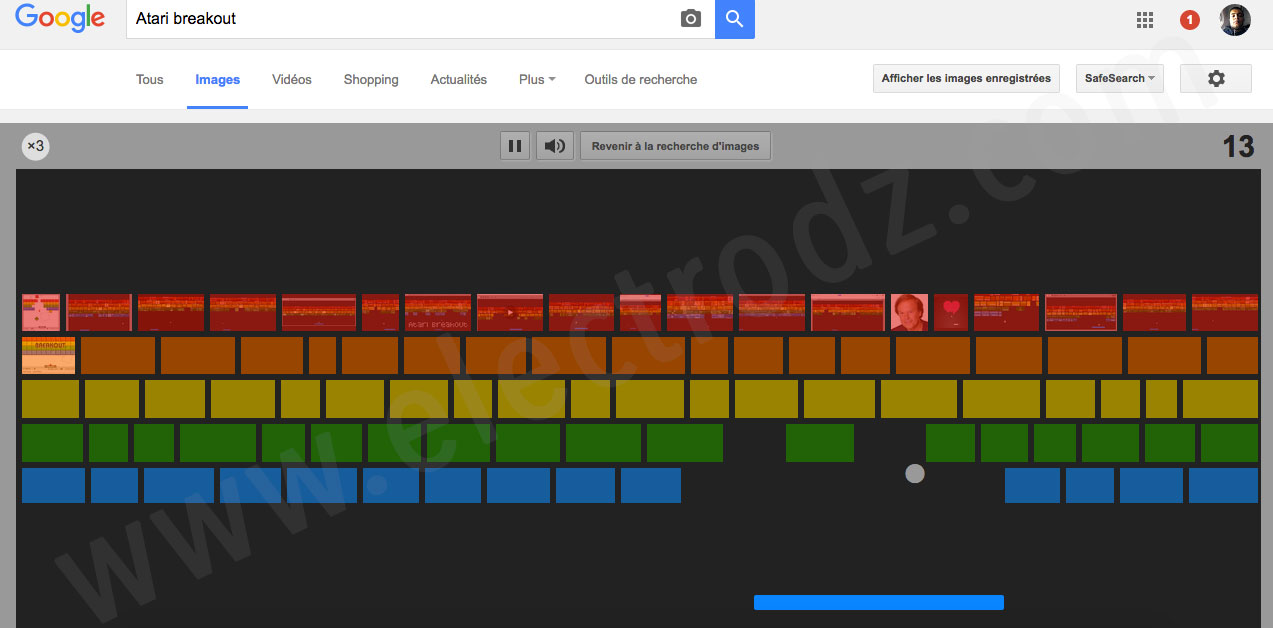Image resolution: width=1273 pixels, height=628 pixels.
Task: Open Outils de recherche
Action: 641,80
